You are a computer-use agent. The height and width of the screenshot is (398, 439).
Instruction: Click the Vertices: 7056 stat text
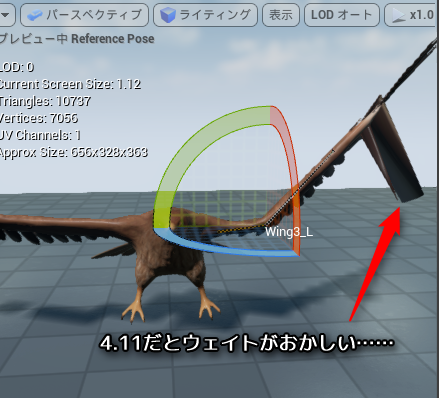[39, 118]
